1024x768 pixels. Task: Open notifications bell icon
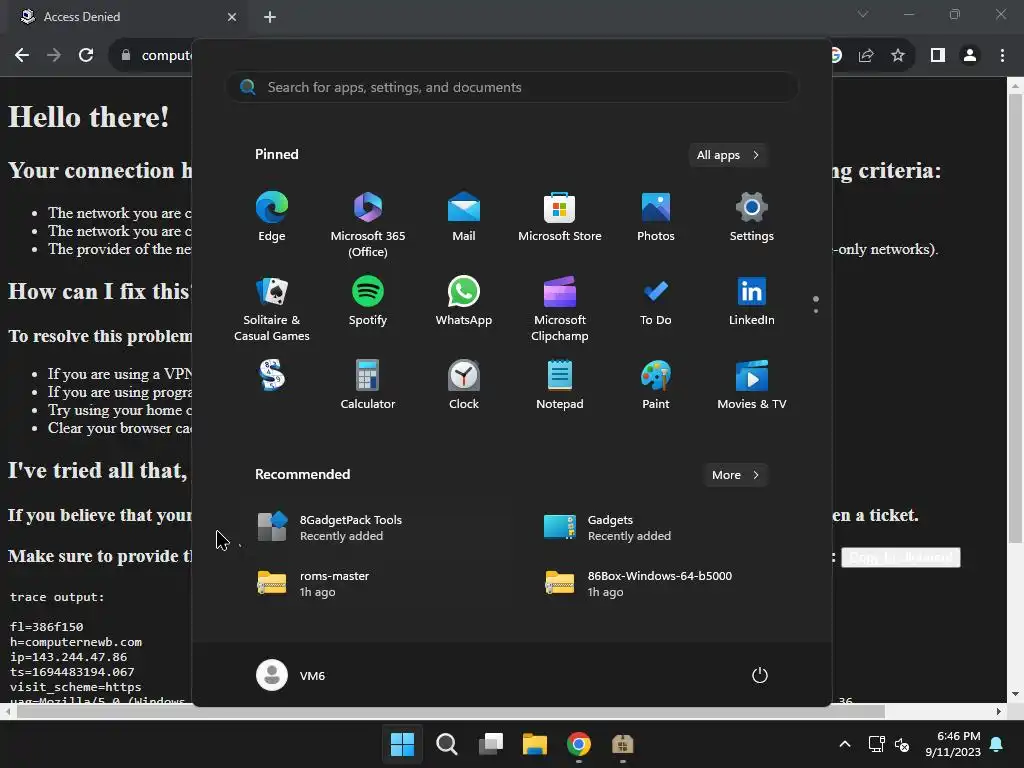[x=997, y=744]
